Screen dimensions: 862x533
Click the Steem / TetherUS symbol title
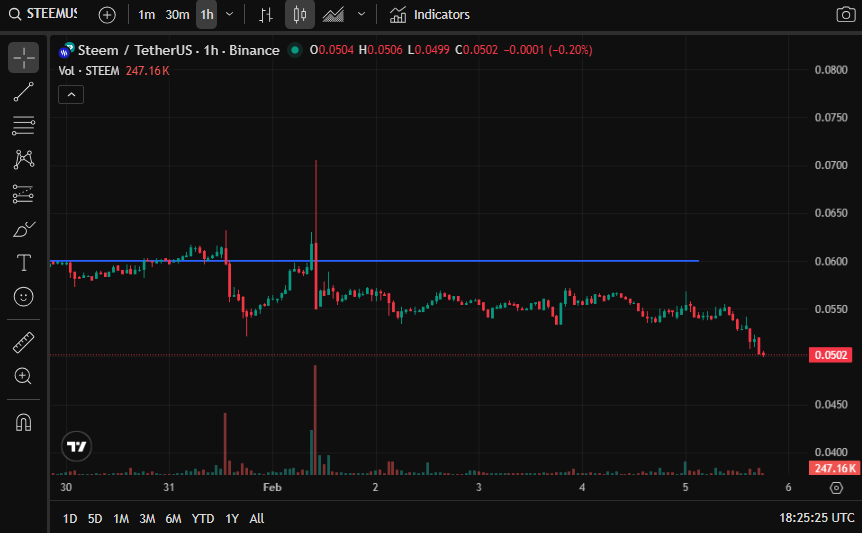(179, 50)
